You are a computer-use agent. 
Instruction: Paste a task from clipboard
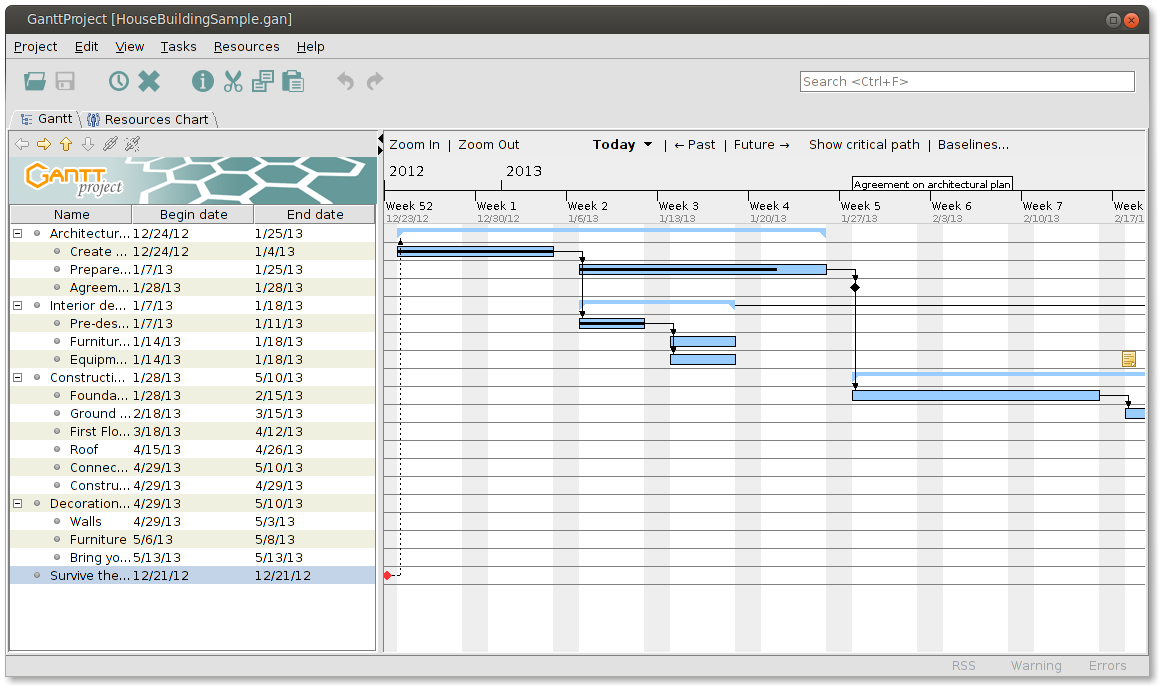293,81
